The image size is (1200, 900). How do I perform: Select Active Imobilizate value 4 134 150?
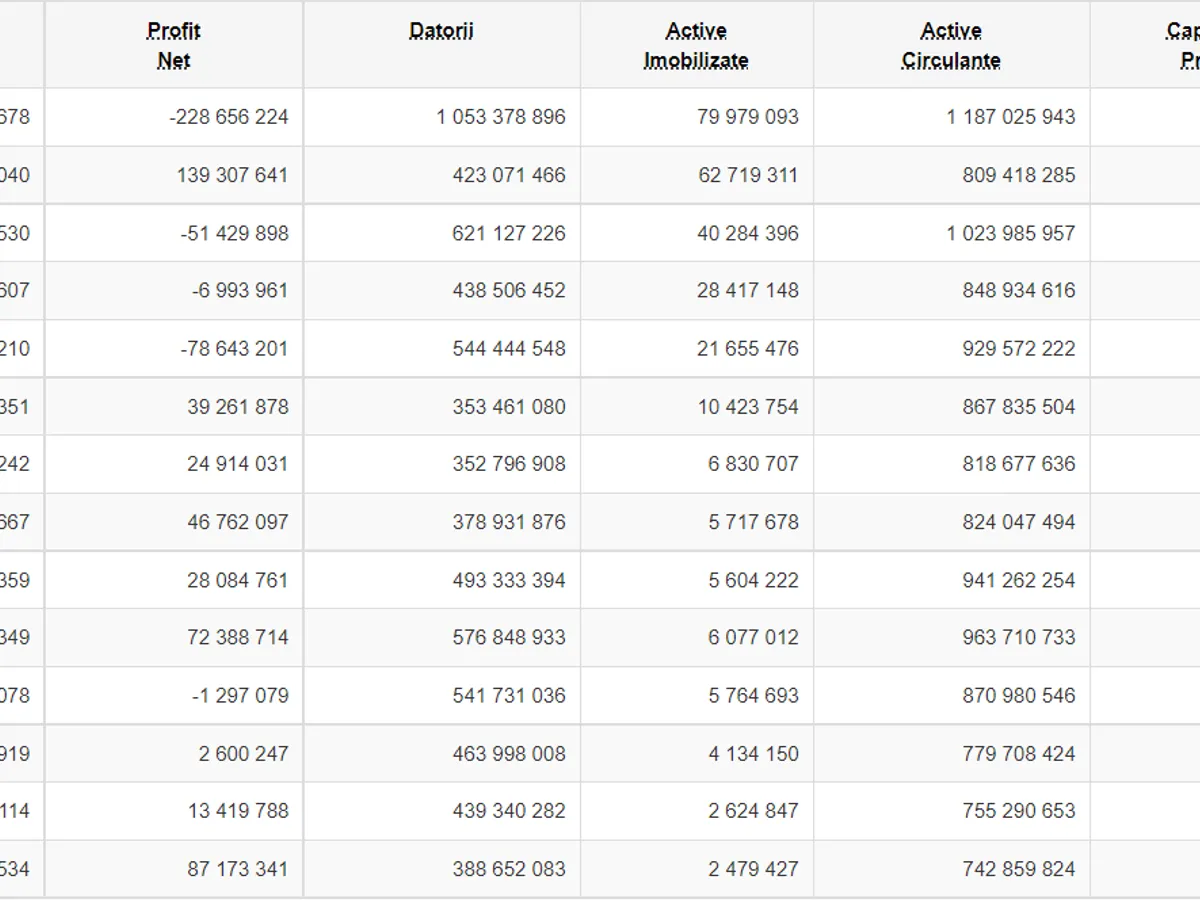(x=753, y=753)
